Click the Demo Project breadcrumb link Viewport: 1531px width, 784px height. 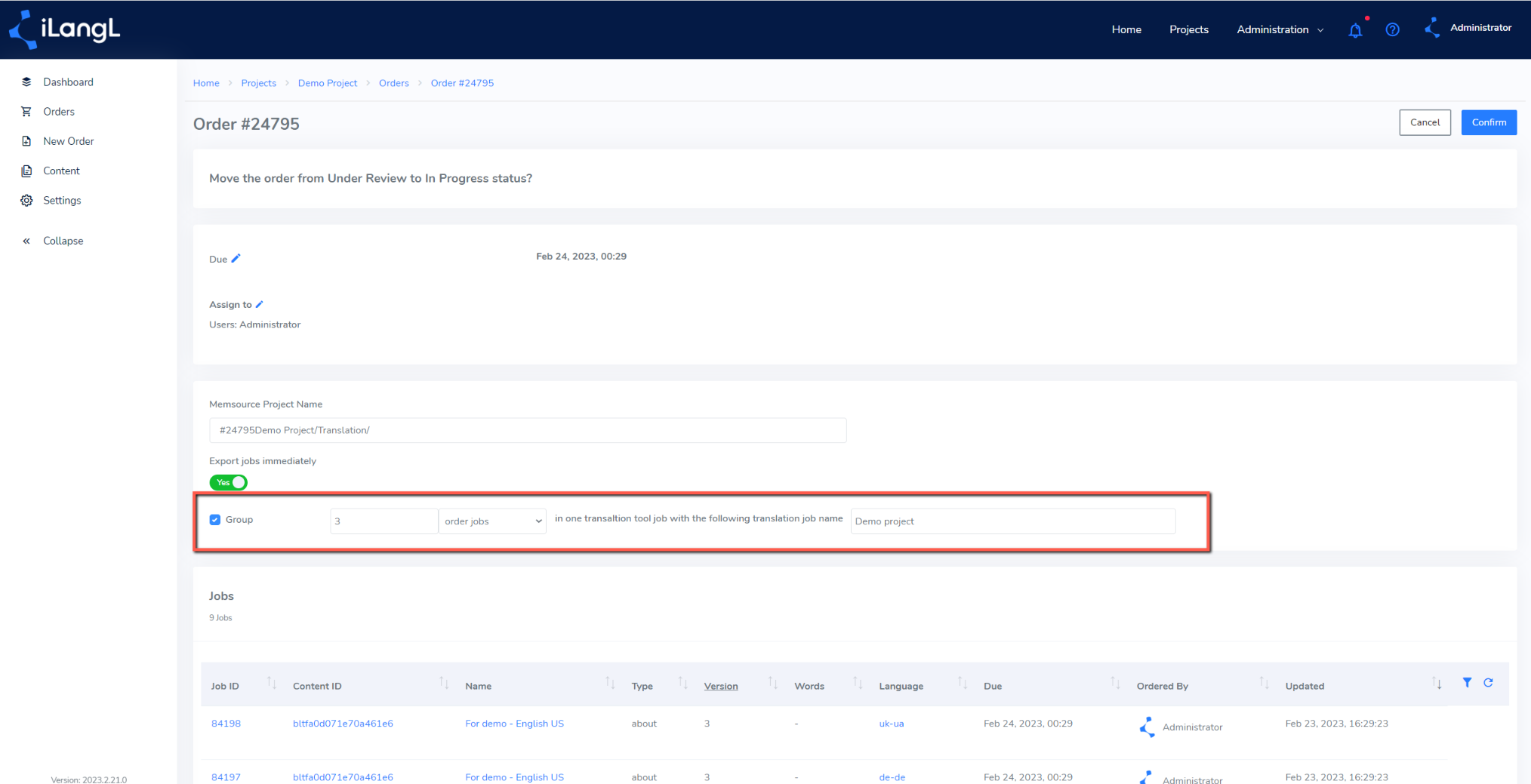328,83
